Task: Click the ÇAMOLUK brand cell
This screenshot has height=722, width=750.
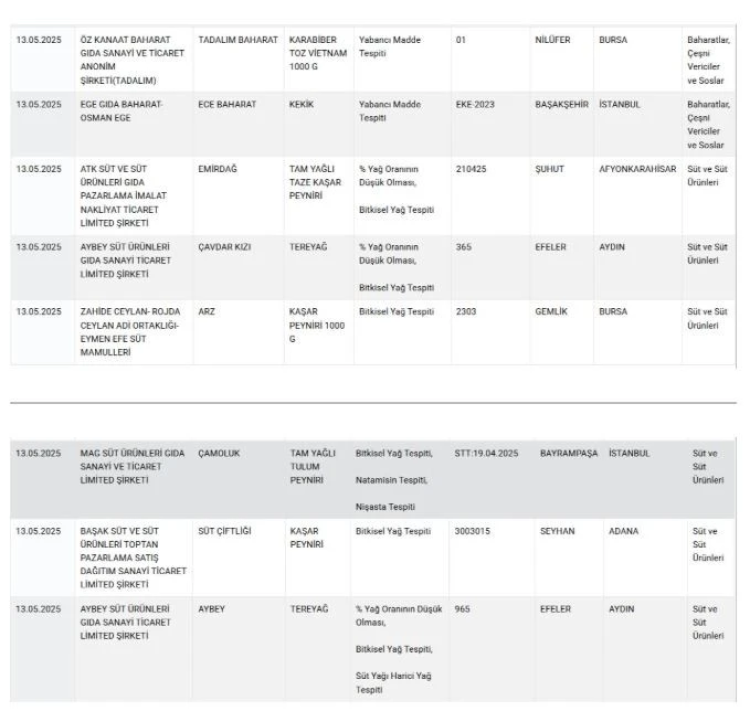Action: (x=222, y=453)
